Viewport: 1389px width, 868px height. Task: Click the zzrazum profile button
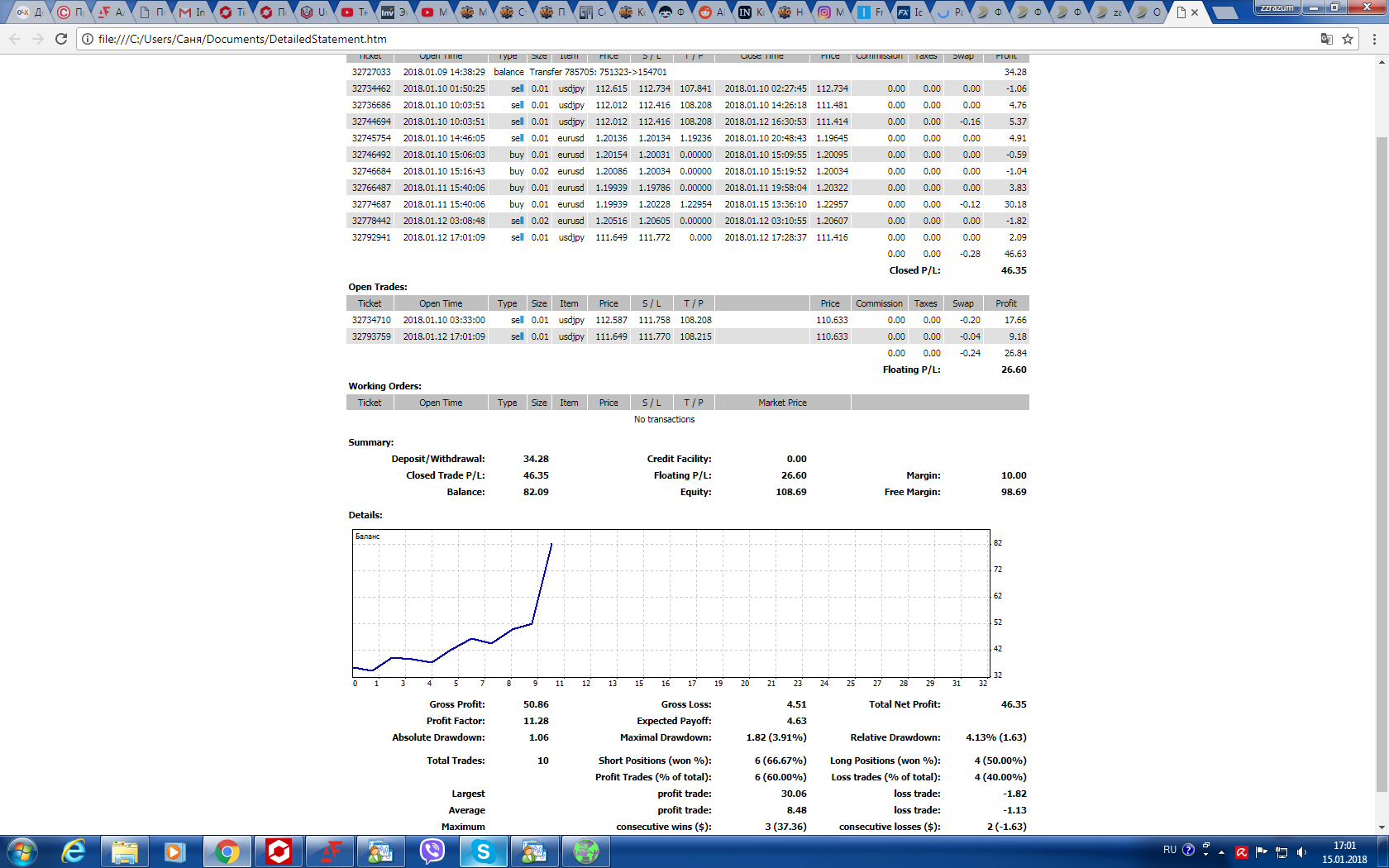1277,7
